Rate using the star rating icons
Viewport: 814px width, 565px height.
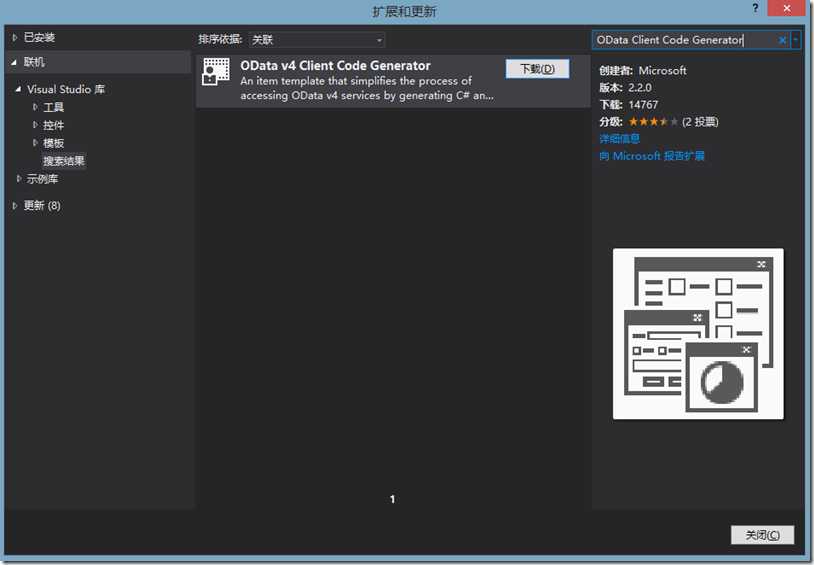point(653,122)
